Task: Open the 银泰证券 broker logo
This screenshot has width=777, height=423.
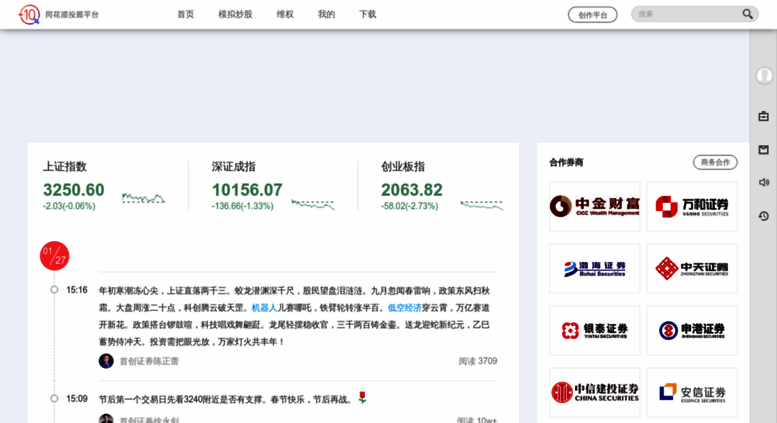Action: 595,330
